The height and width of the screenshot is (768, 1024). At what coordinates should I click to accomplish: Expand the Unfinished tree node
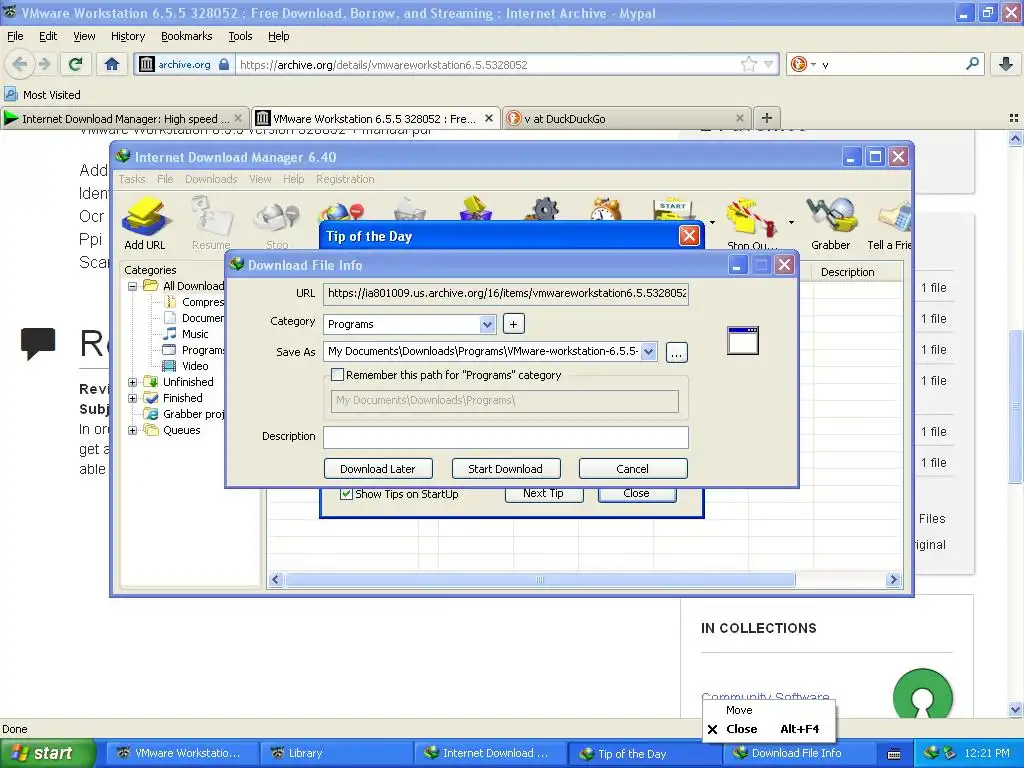pos(133,382)
